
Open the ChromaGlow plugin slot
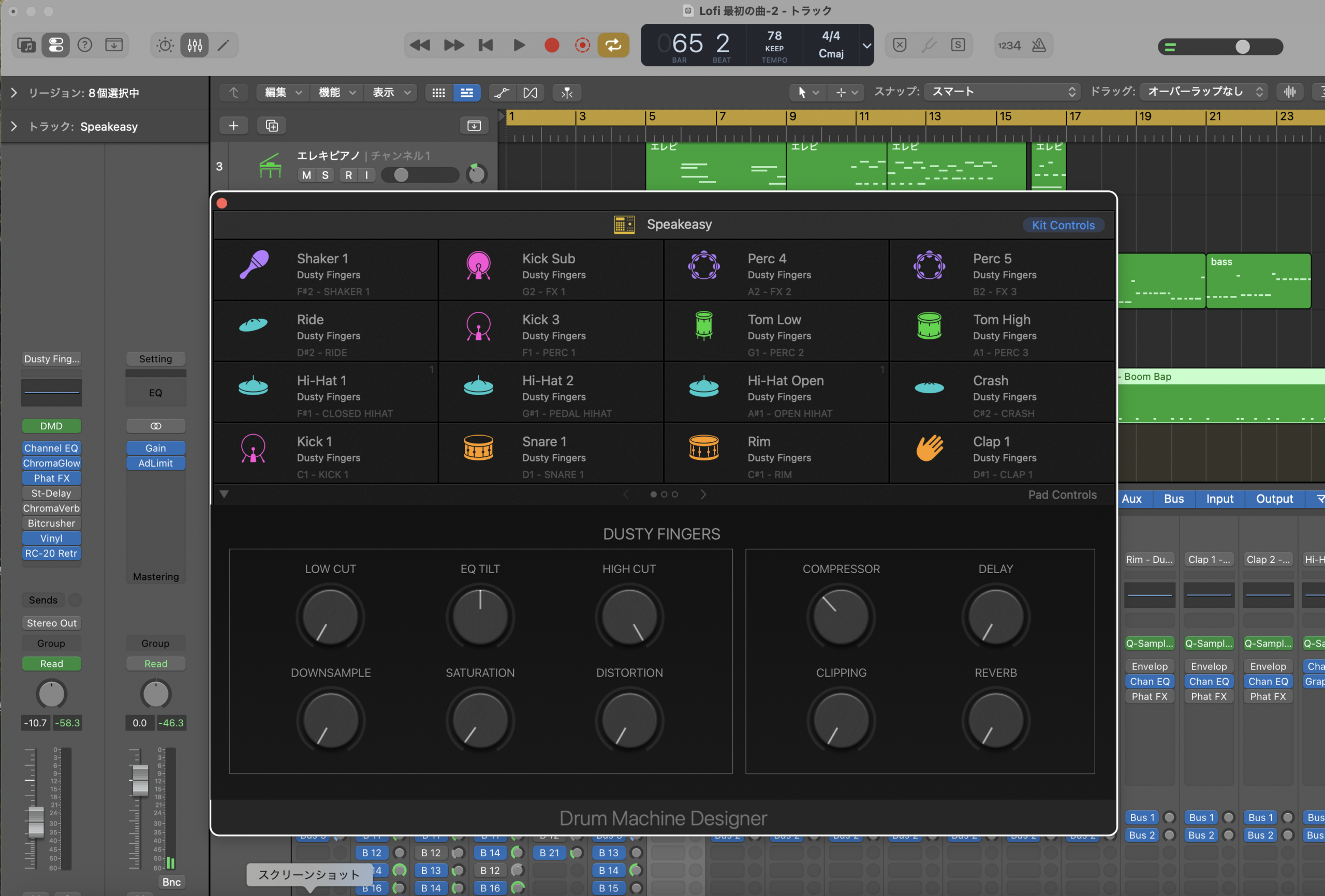pyautogui.click(x=51, y=463)
